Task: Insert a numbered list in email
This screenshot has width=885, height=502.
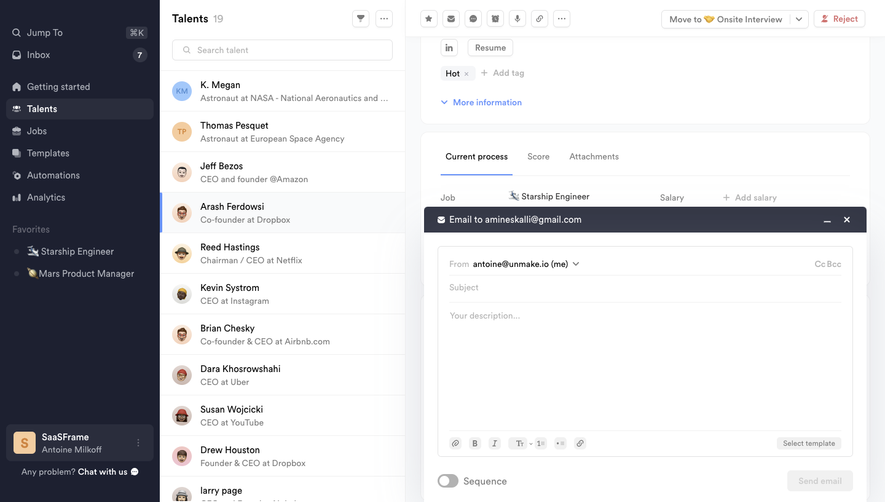Action: (x=540, y=443)
